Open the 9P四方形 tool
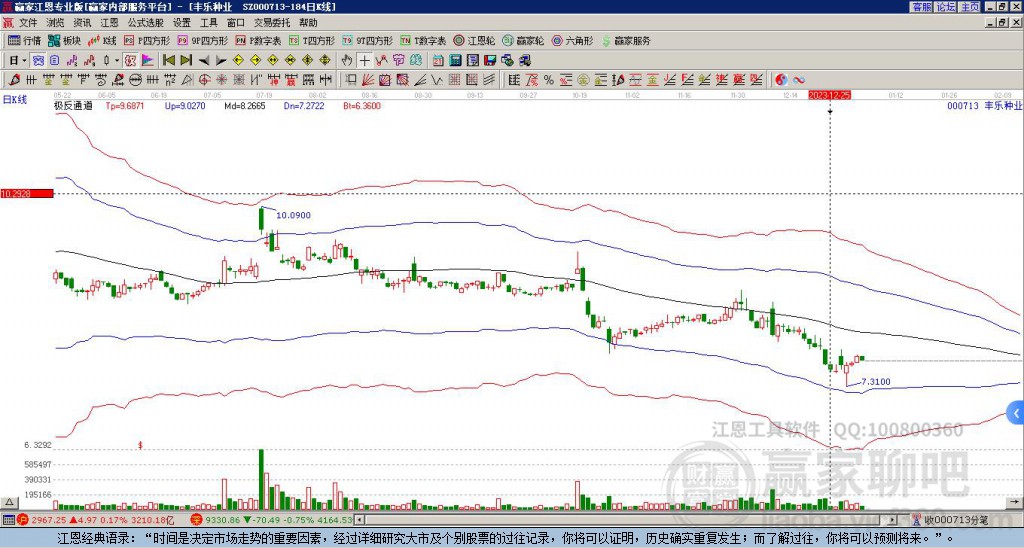 coord(202,40)
